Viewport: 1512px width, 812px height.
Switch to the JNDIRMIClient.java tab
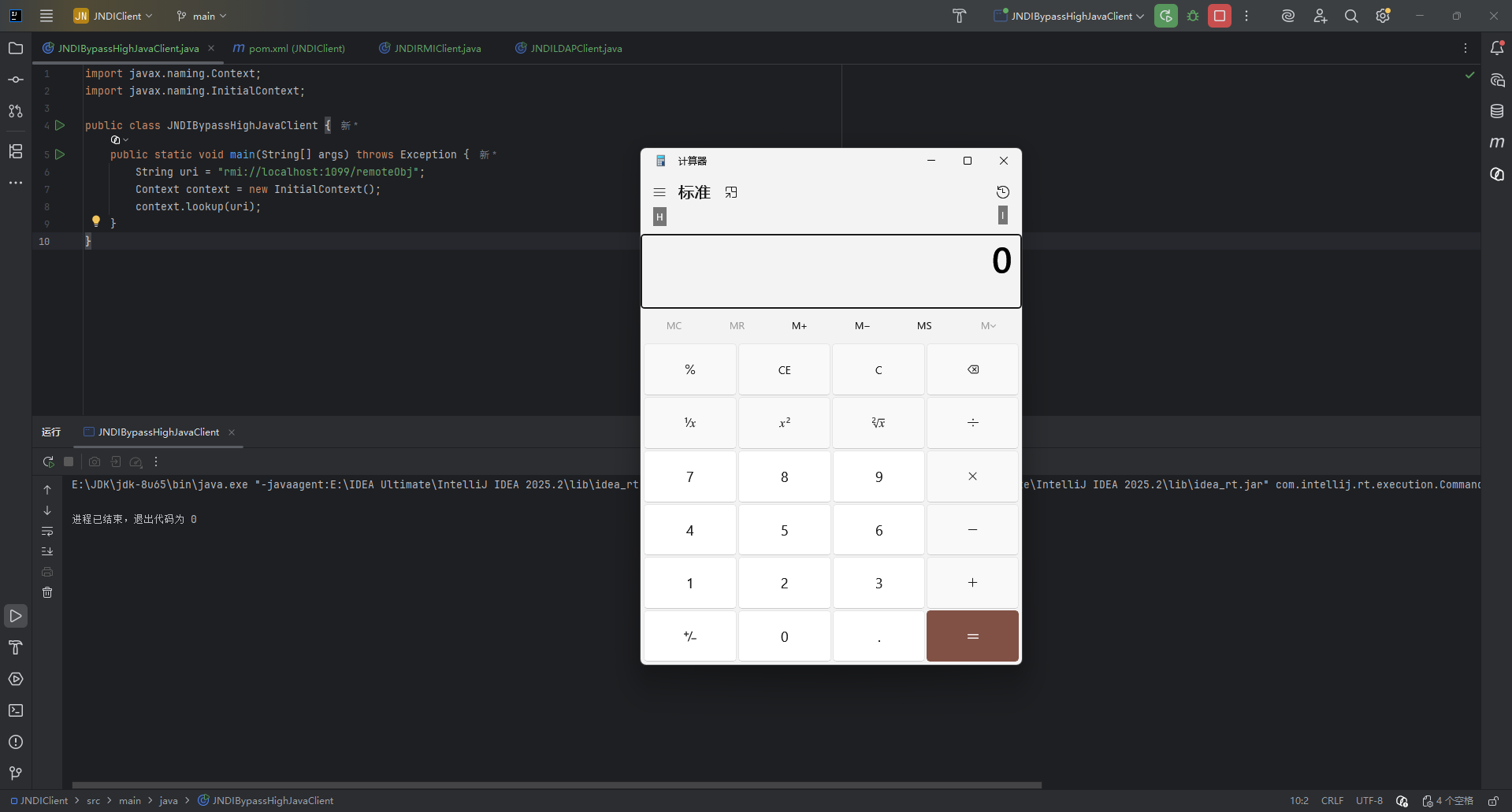[x=430, y=48]
